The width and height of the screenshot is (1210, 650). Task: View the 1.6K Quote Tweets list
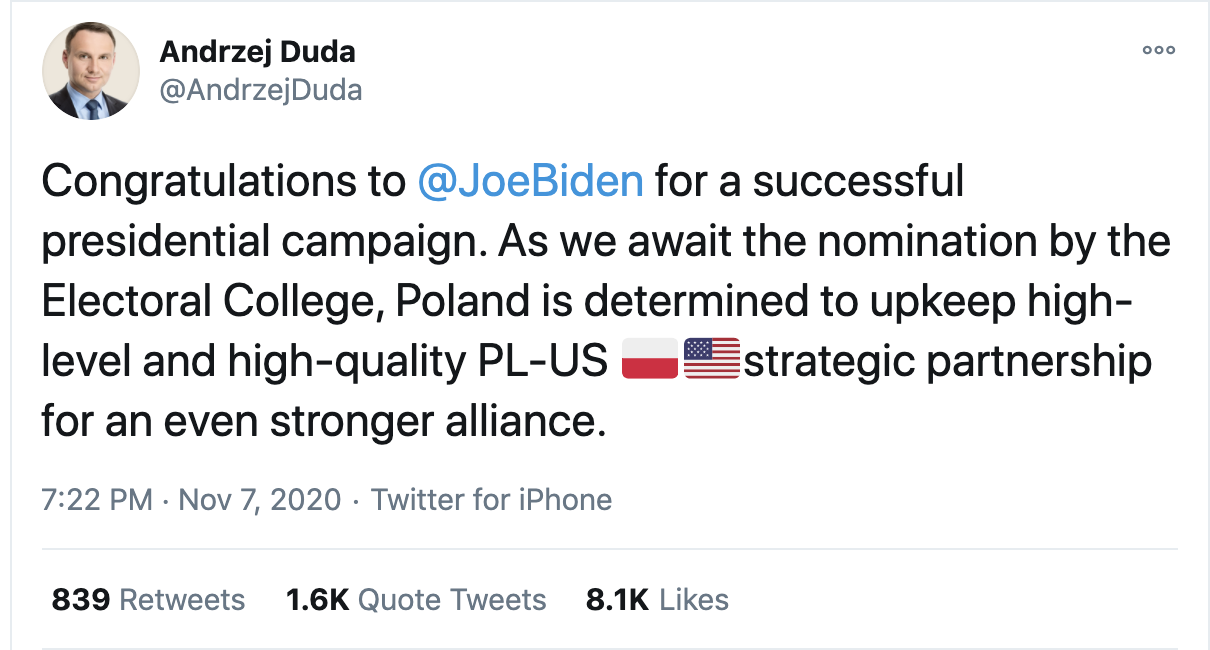pos(416,599)
